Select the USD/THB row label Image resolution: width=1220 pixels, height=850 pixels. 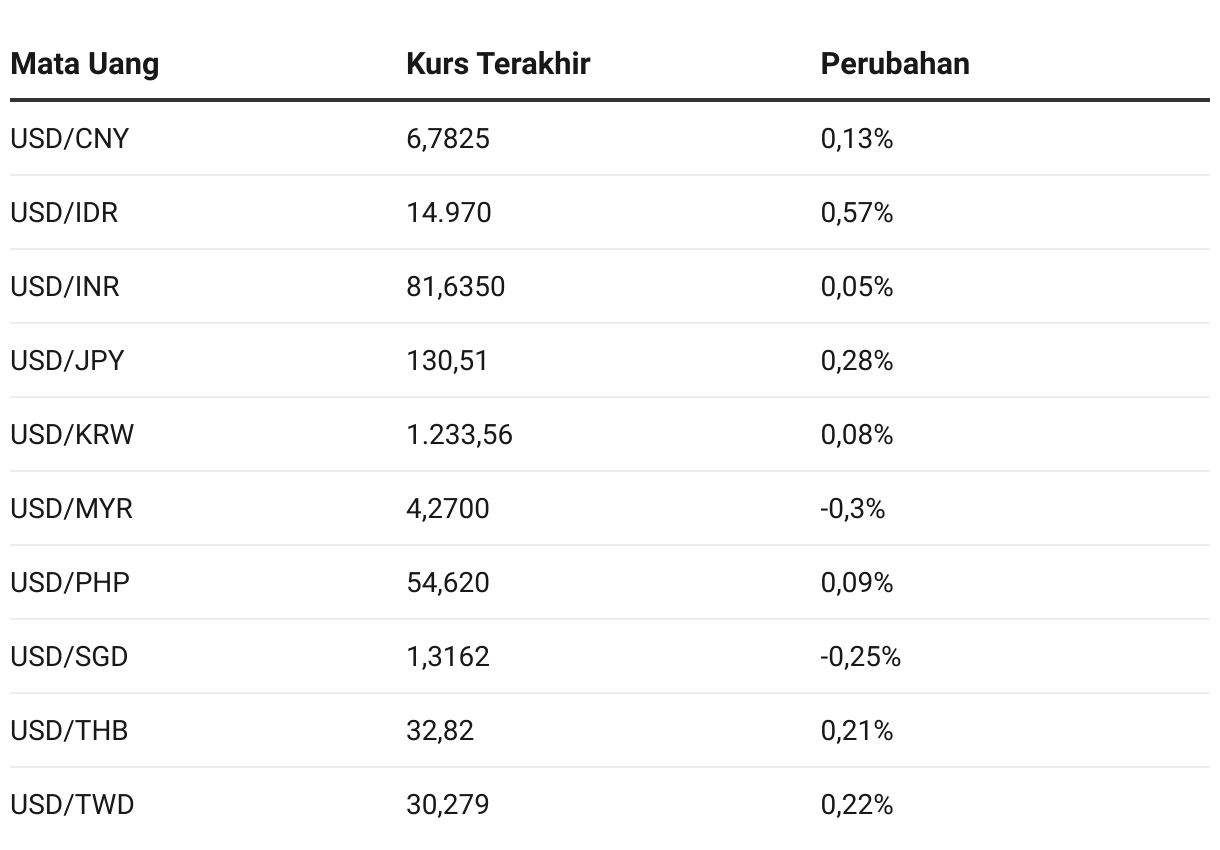[70, 731]
